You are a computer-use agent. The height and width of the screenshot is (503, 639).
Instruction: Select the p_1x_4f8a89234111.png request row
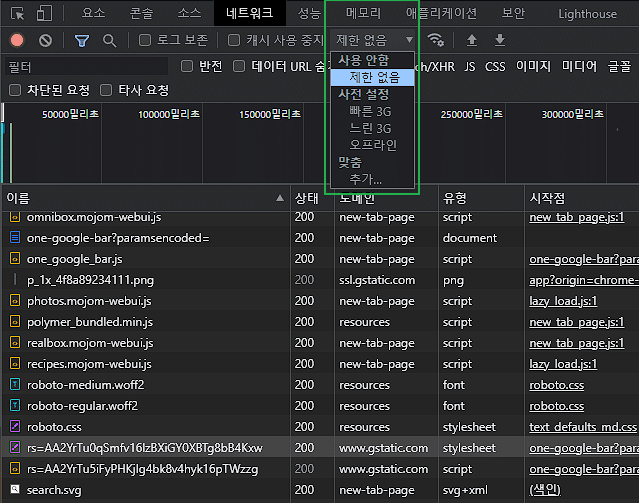[320, 280]
